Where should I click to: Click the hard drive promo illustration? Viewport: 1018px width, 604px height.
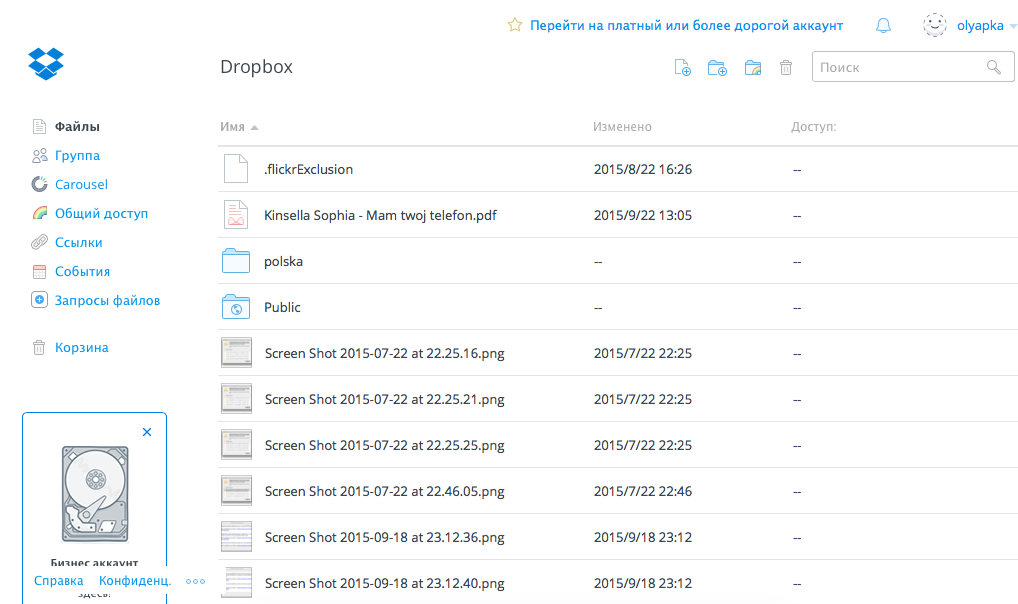pos(95,494)
